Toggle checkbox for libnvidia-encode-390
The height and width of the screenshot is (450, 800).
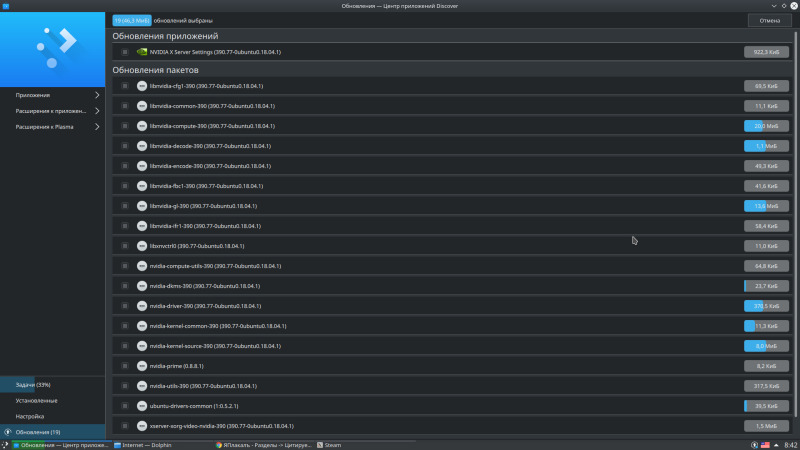[124, 166]
